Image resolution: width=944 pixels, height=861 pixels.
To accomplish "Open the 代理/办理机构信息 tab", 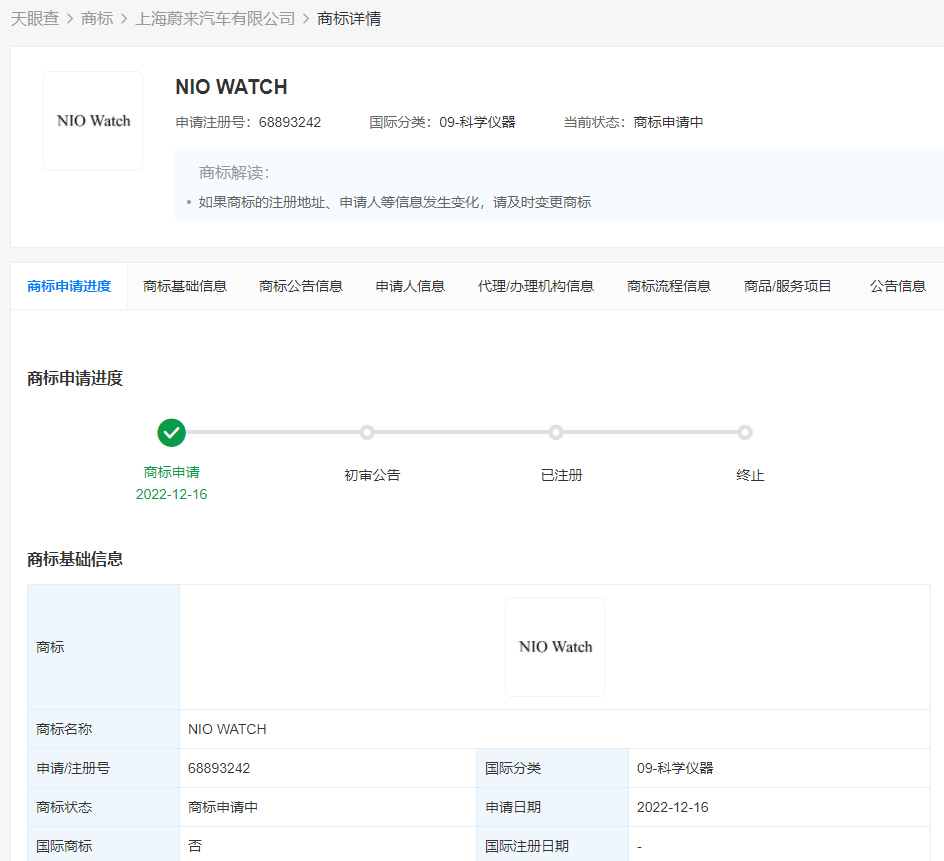I will 536,286.
